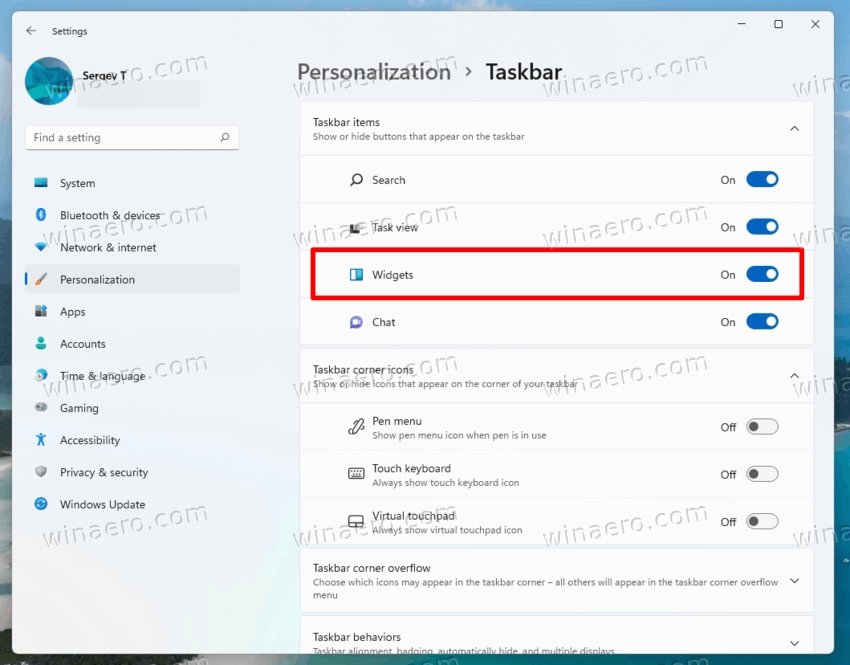Open Bluetooth & devices settings

pyautogui.click(x=132, y=215)
